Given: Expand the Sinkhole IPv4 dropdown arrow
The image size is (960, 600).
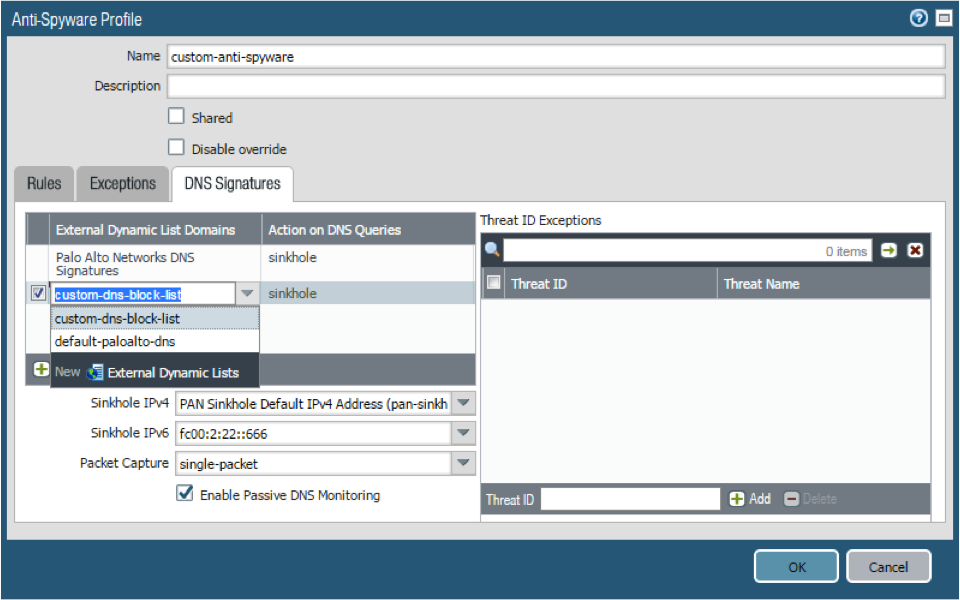Looking at the screenshot, I should pyautogui.click(x=463, y=403).
